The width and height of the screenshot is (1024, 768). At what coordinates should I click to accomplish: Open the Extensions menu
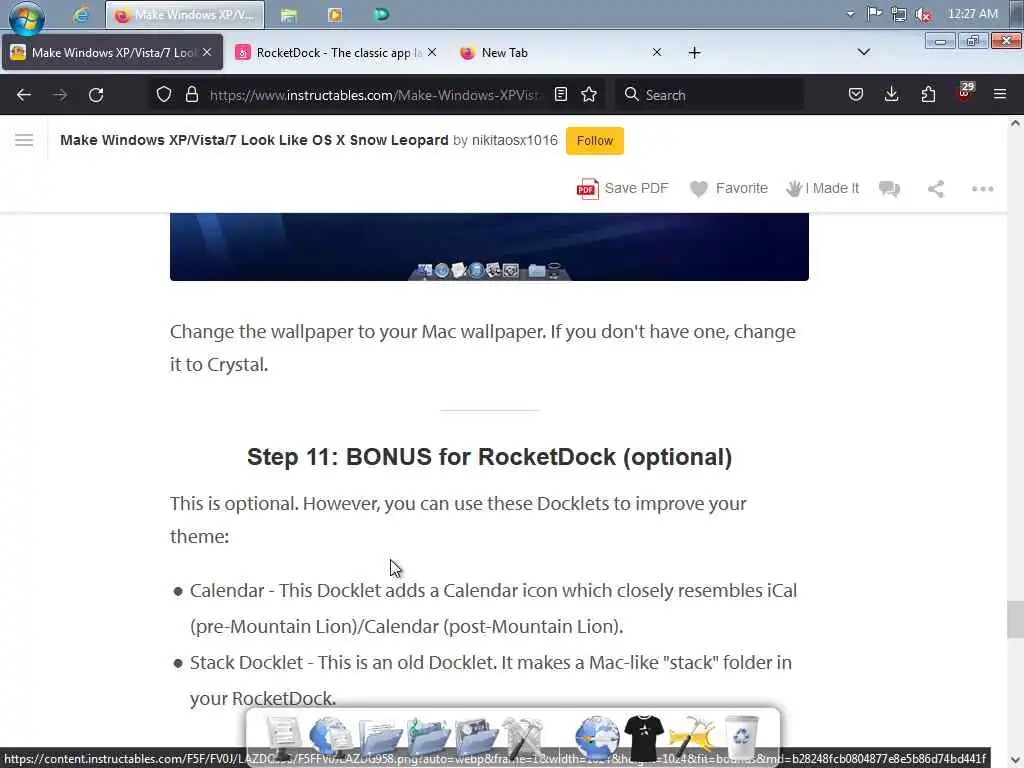click(928, 95)
